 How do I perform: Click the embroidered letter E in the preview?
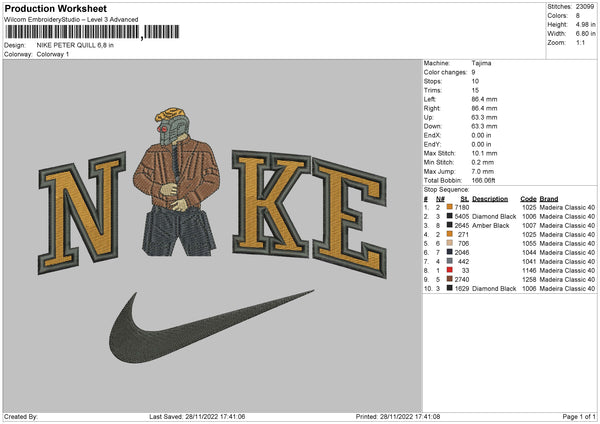tap(350, 218)
